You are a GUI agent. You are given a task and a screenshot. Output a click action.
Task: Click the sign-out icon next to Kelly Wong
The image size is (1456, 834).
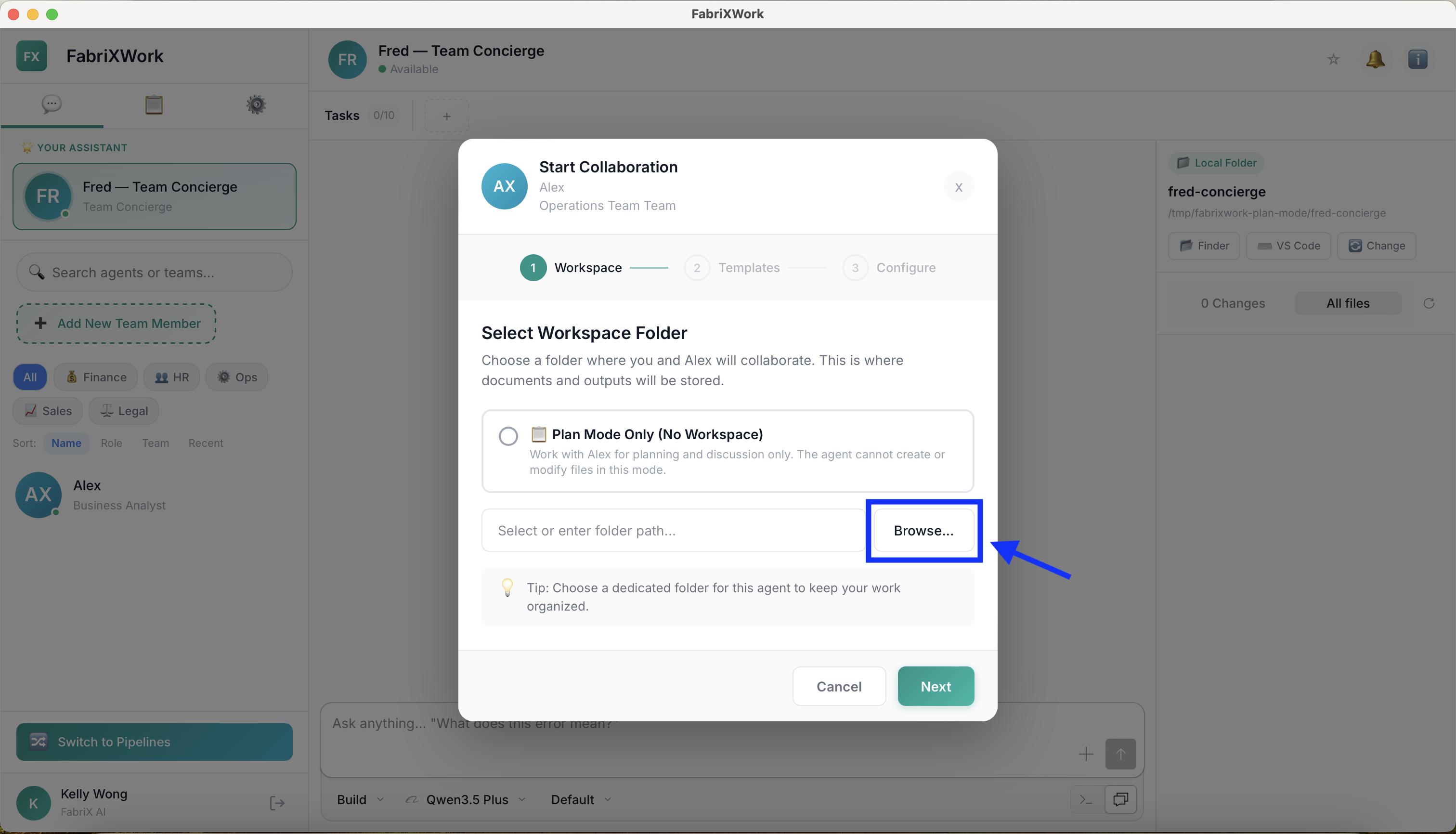coord(277,803)
